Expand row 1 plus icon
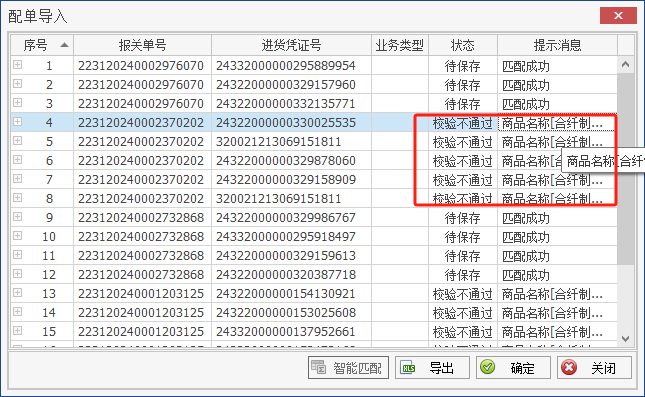This screenshot has height=397, width=645. coord(17,65)
